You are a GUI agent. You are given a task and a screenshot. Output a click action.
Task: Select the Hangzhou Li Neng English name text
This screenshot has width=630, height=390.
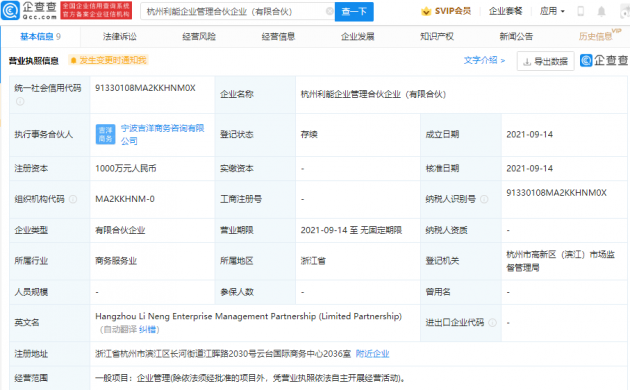click(x=248, y=316)
